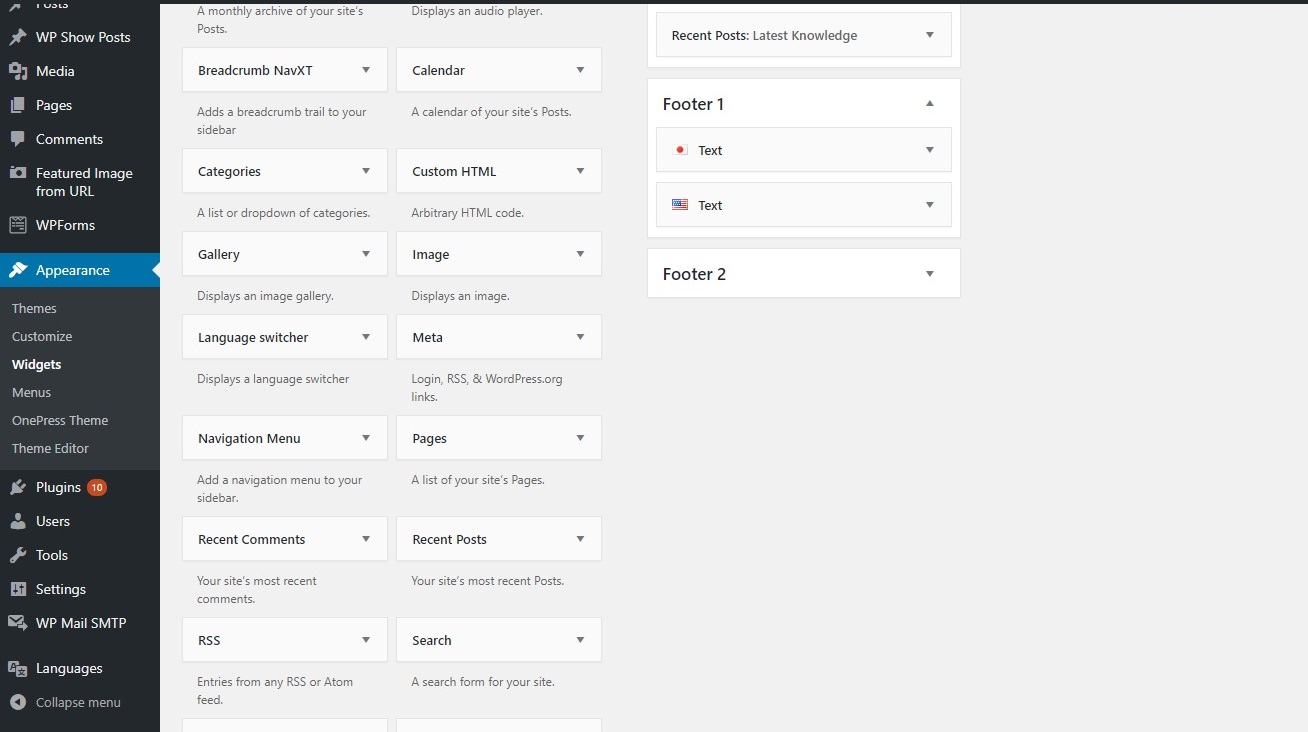Expand the Categories widget arrow

(366, 171)
